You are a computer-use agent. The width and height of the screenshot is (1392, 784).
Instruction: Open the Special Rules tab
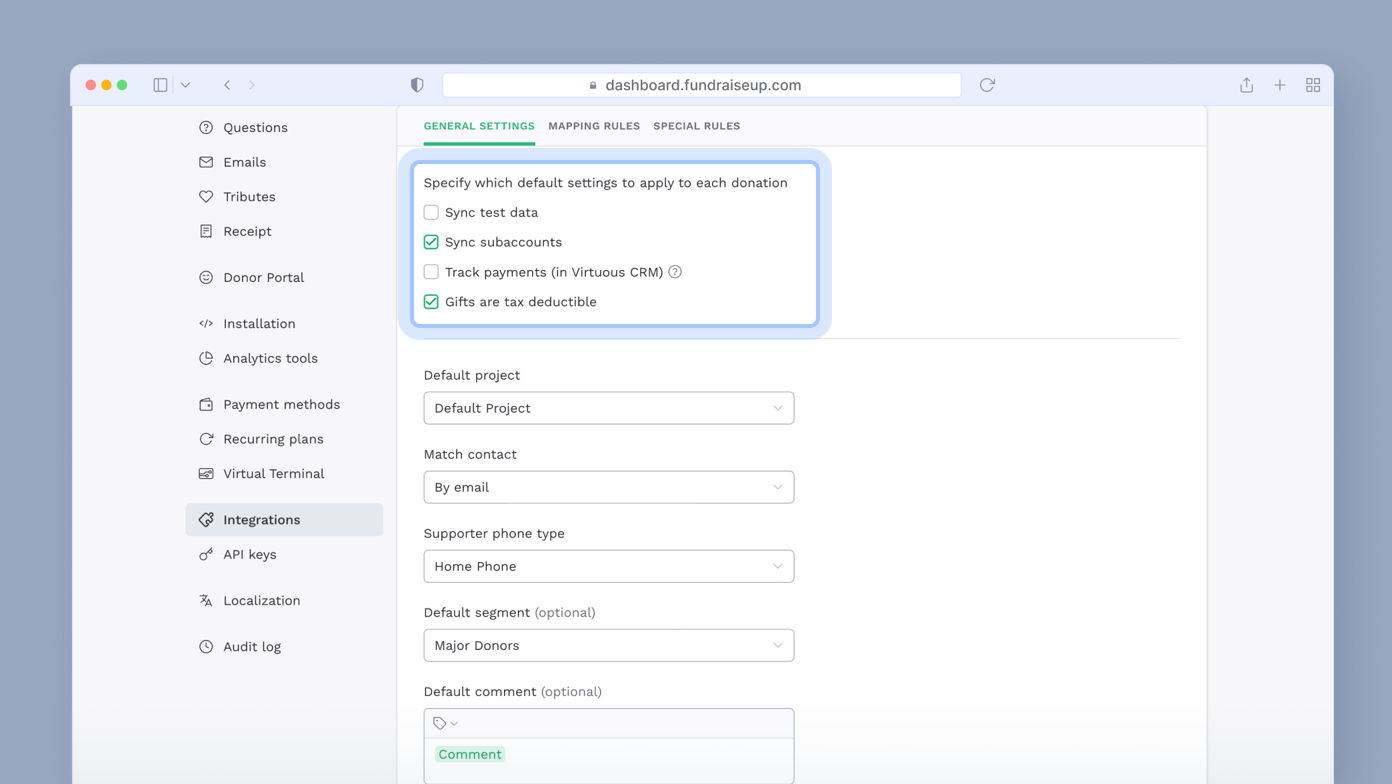697,125
